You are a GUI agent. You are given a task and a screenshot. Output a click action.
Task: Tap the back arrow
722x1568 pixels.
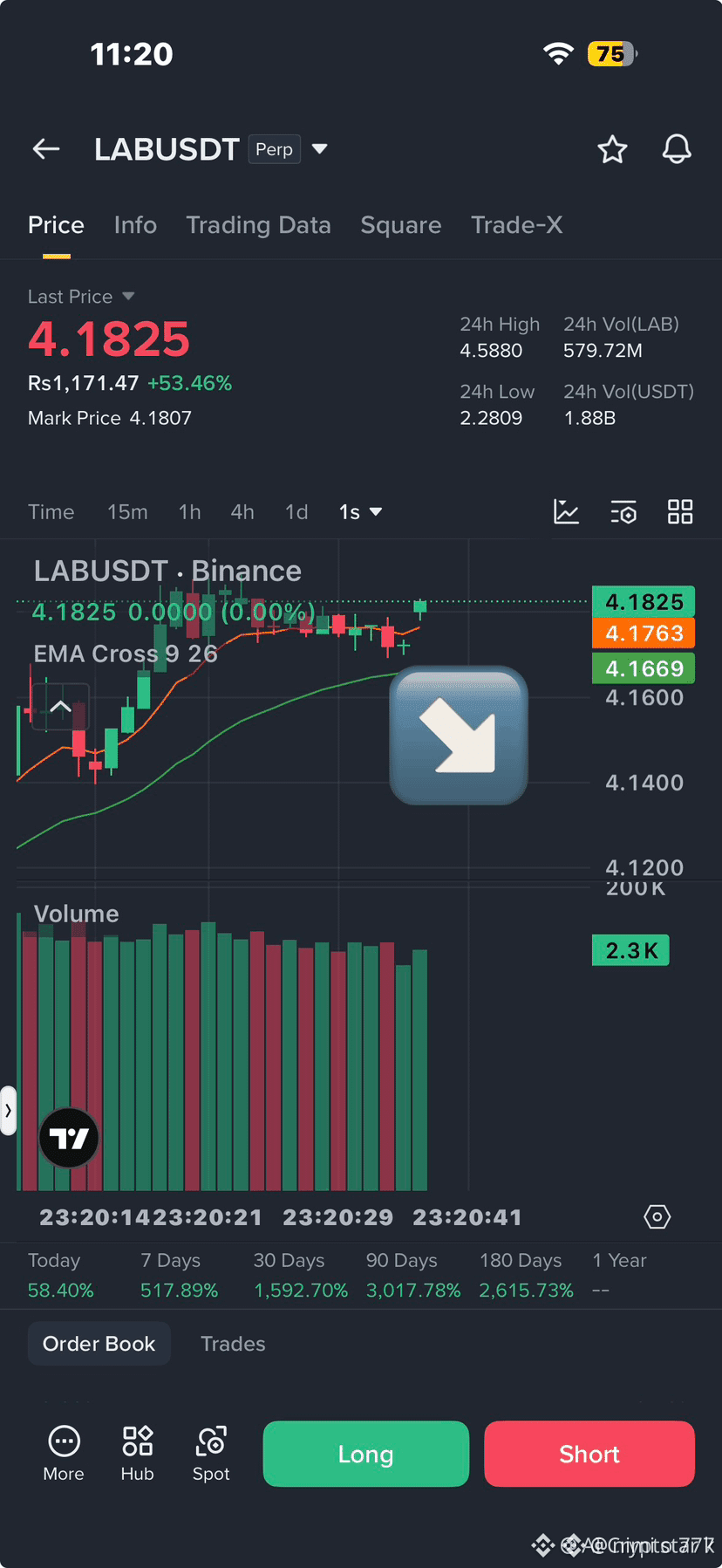pos(46,149)
